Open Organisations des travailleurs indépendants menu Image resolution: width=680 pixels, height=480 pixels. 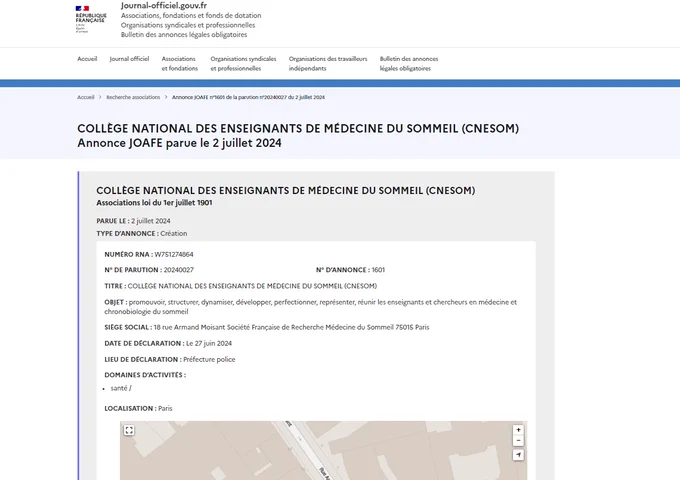pyautogui.click(x=328, y=64)
